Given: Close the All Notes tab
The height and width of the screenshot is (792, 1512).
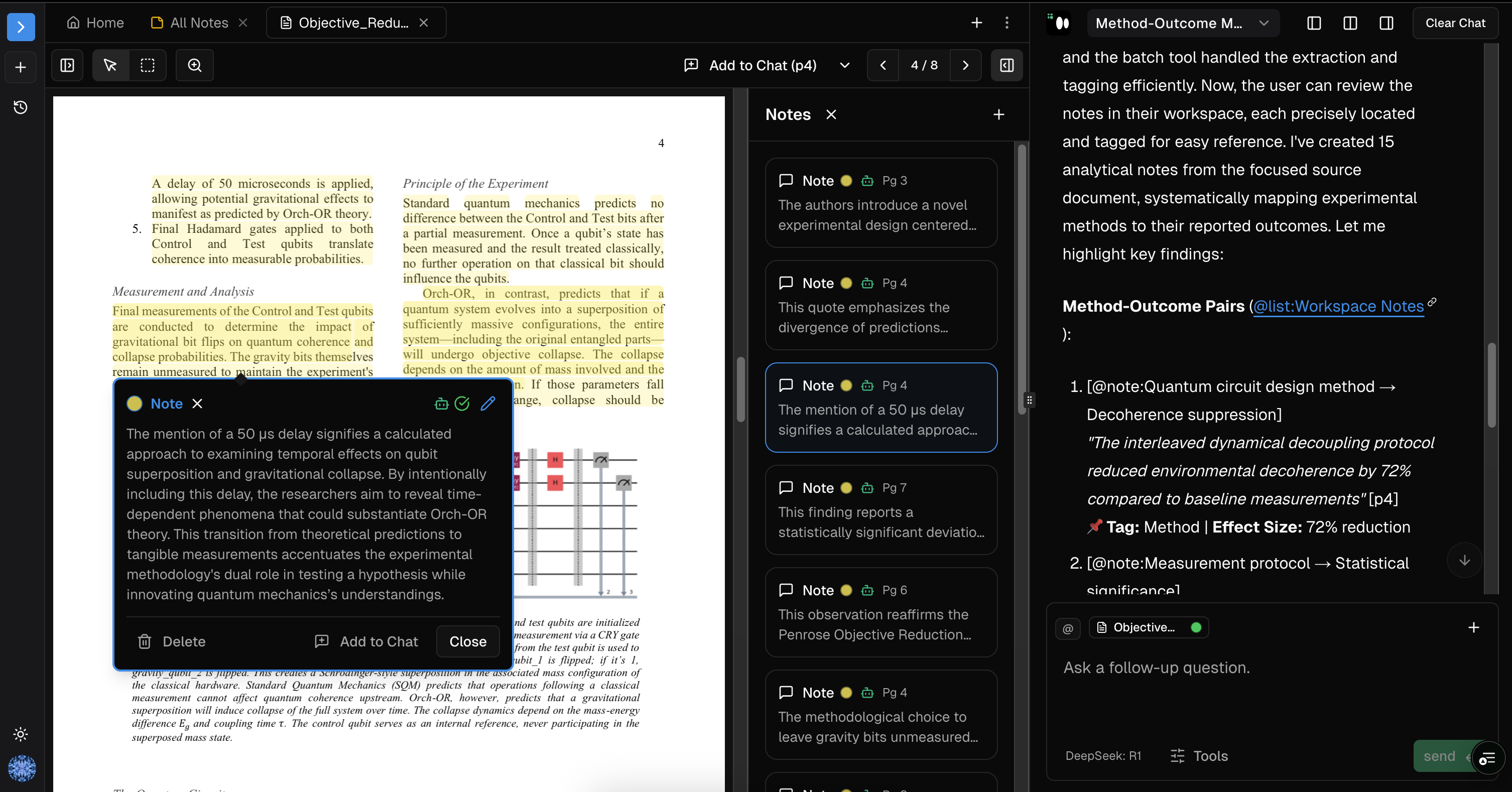Looking at the screenshot, I should point(243,23).
